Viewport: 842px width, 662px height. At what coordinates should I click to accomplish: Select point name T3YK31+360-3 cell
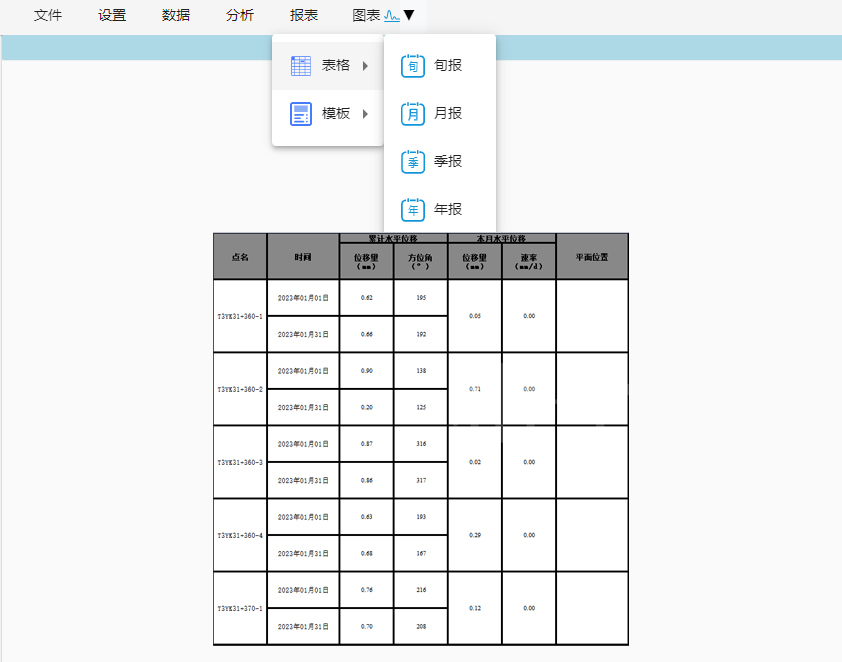(x=240, y=462)
